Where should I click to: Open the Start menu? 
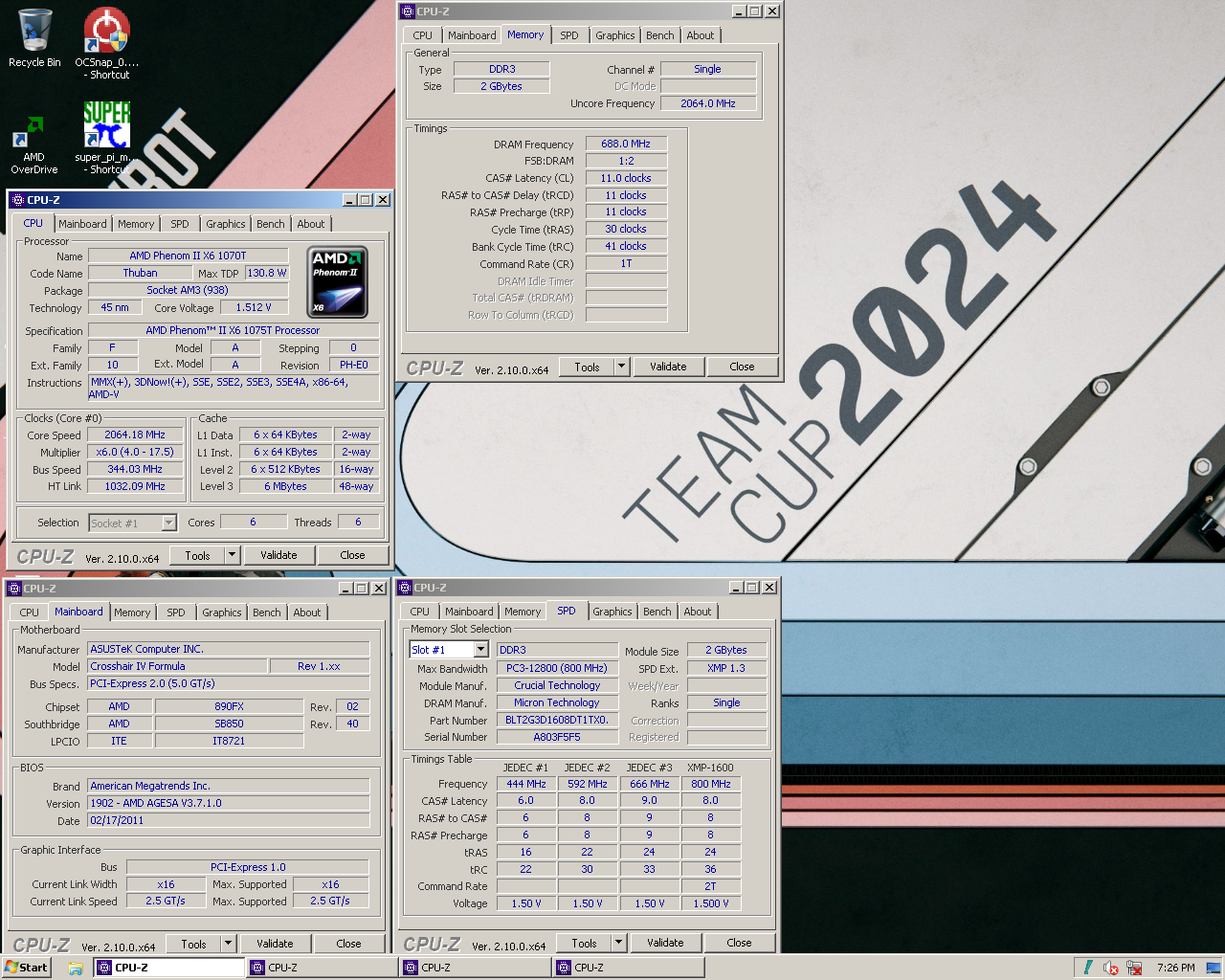26,968
